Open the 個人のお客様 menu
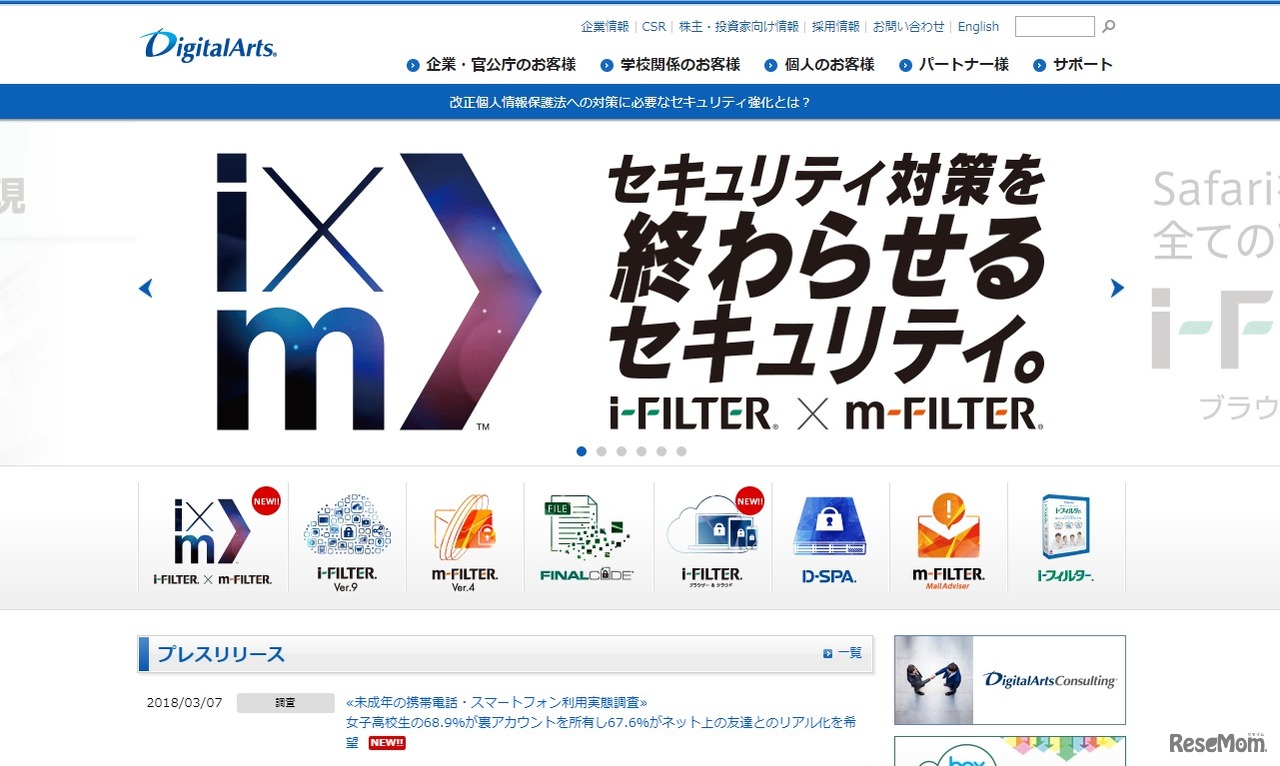This screenshot has height=766, width=1280. click(x=820, y=65)
